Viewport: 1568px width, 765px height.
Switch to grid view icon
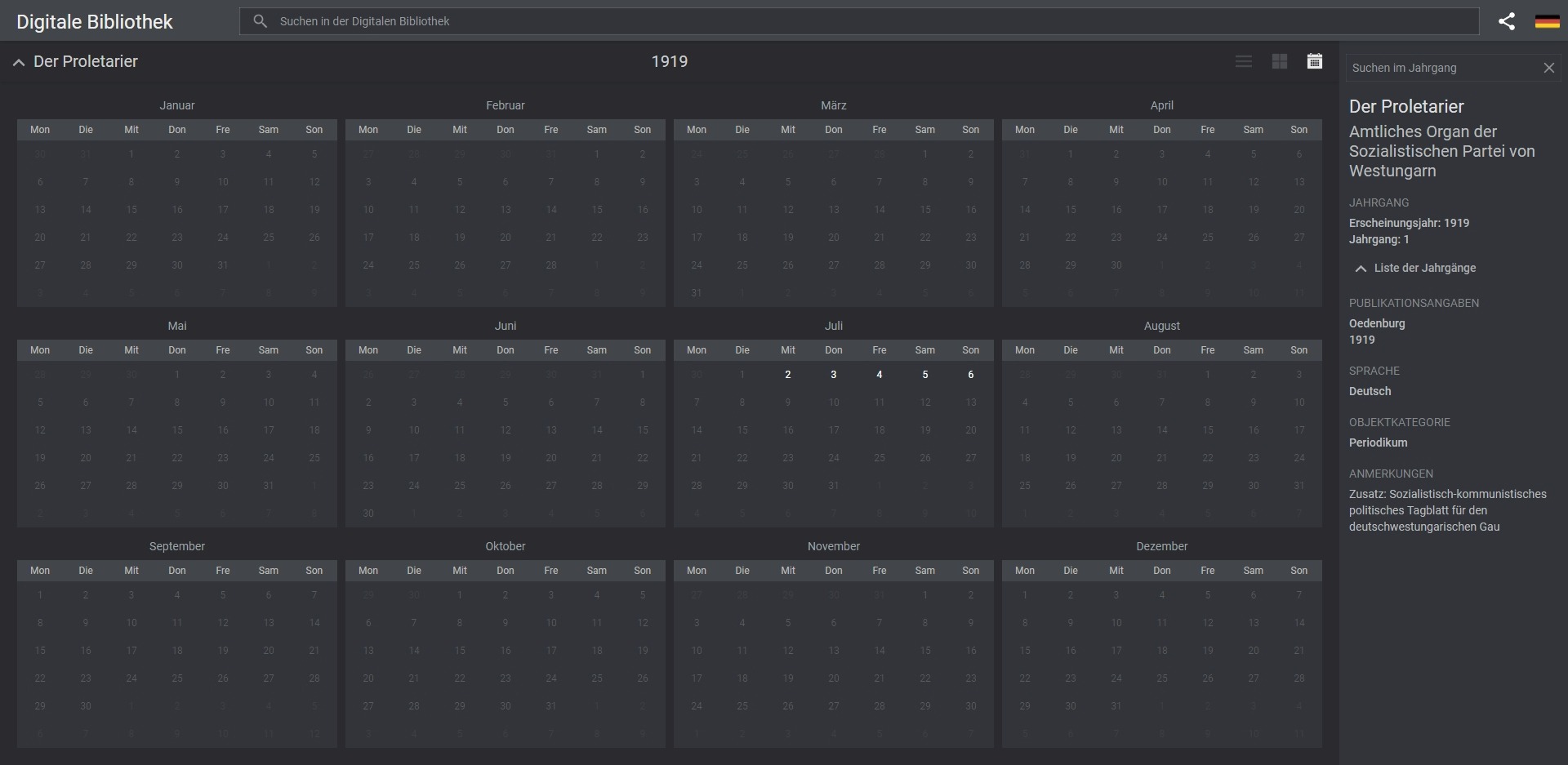point(1280,61)
